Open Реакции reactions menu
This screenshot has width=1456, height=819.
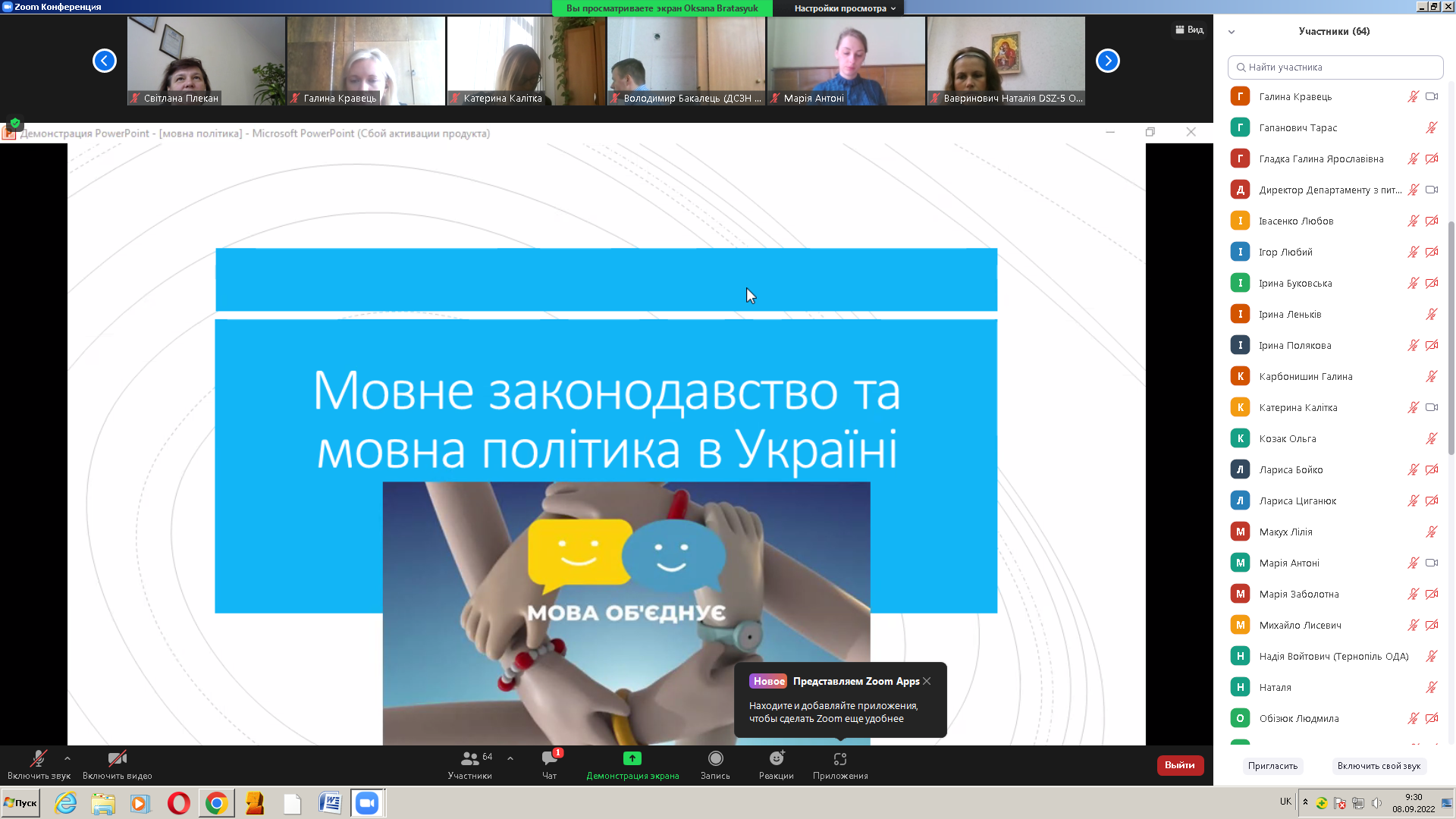click(x=777, y=764)
